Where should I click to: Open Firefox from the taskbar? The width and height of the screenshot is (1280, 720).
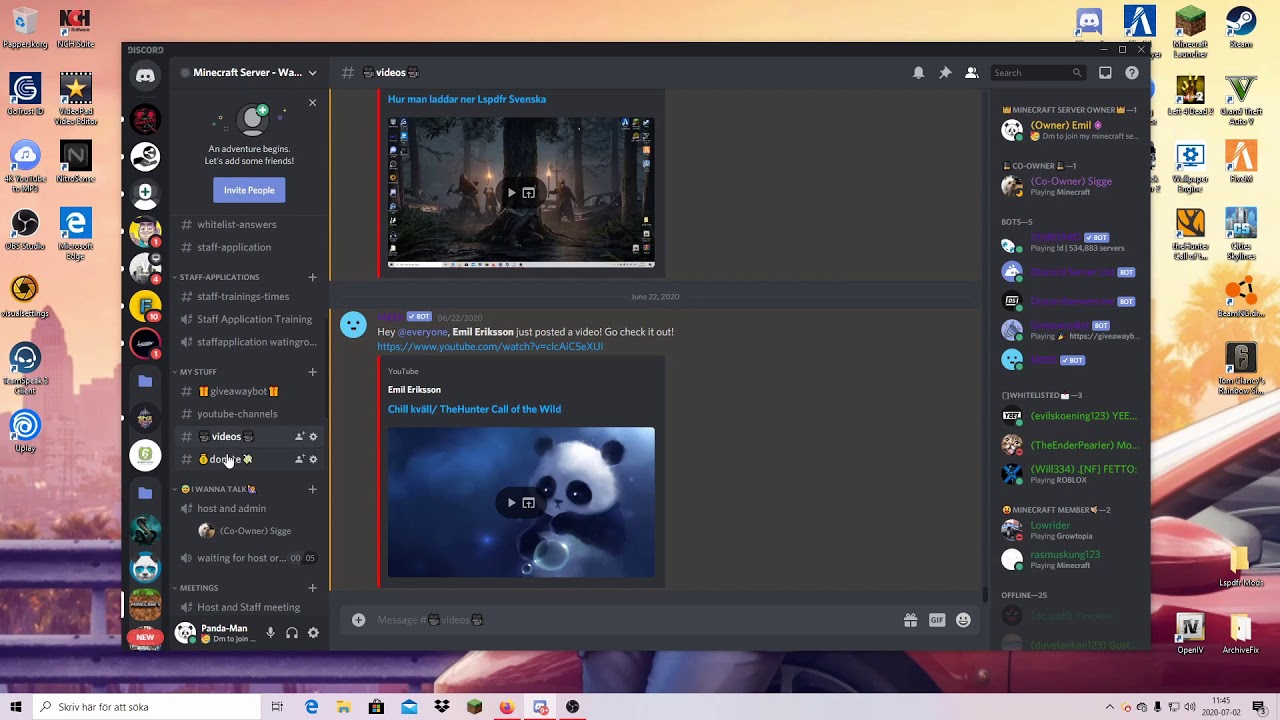[x=506, y=707]
